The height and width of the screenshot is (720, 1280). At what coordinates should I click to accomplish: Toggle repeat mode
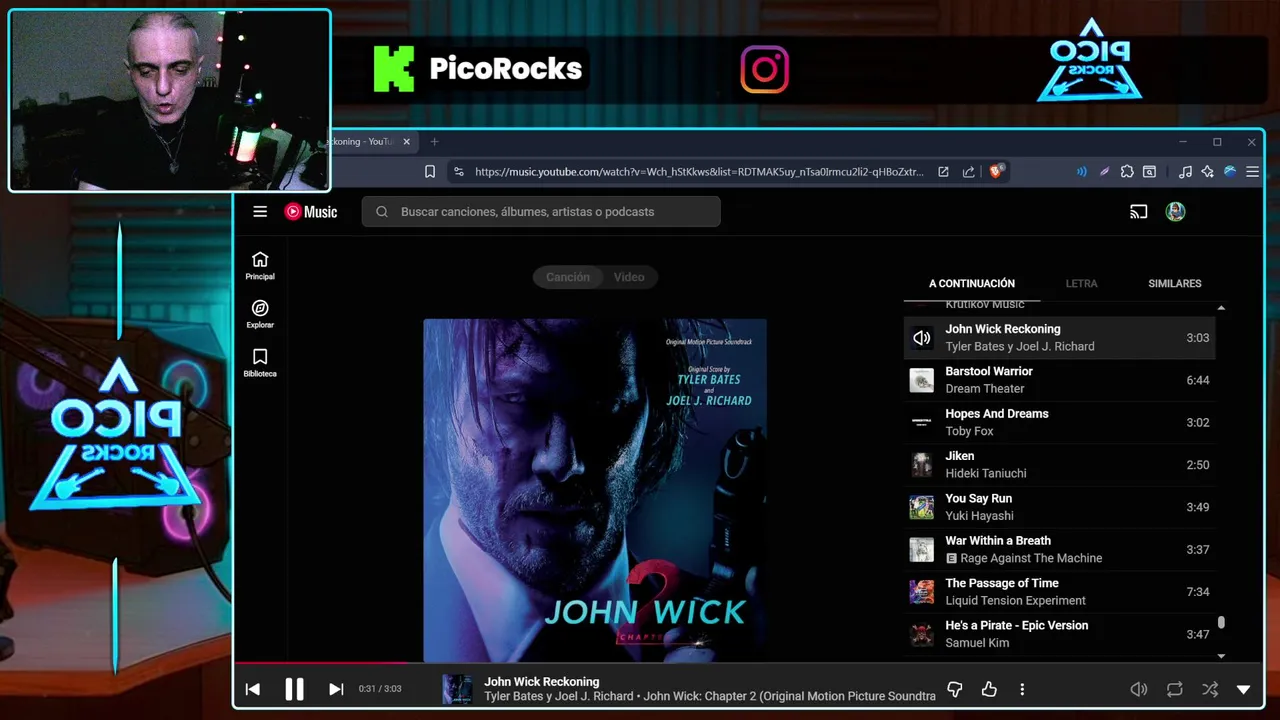click(x=1175, y=689)
